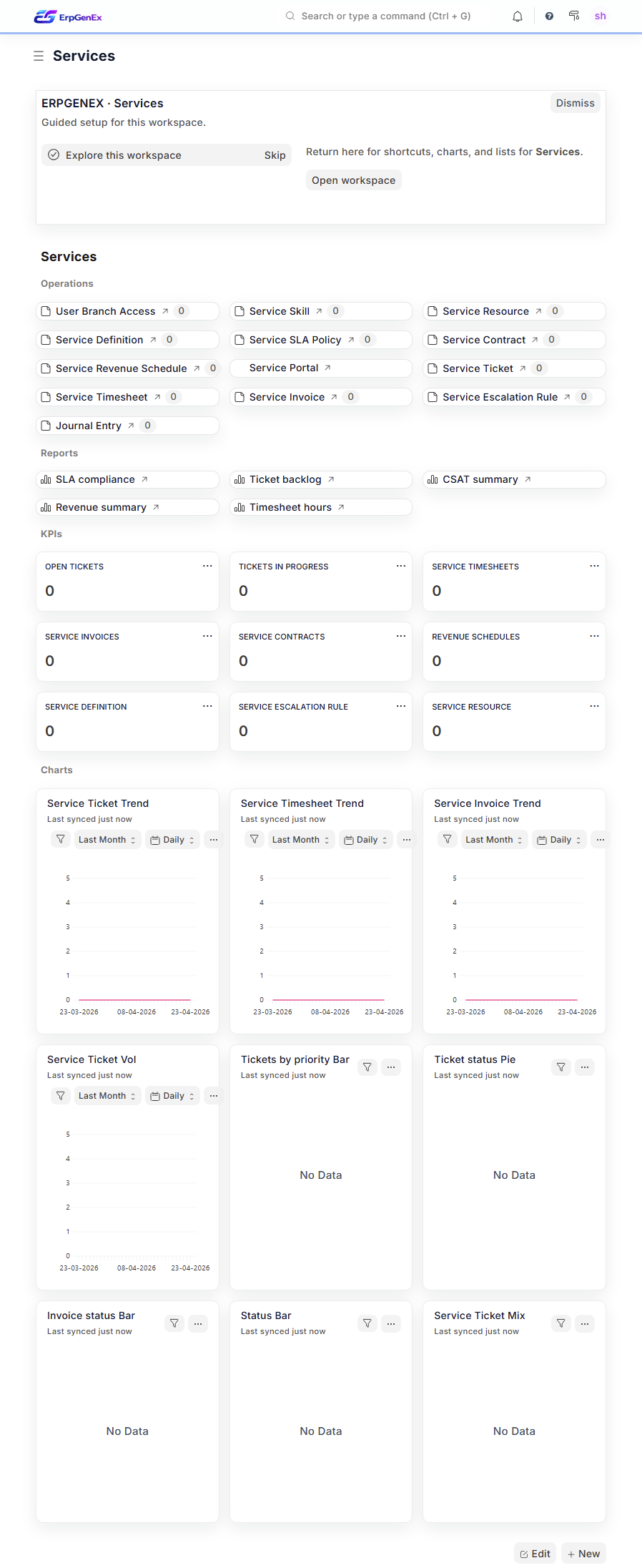Image resolution: width=642 pixels, height=1568 pixels.
Task: Open the SLA compliance report link
Action: point(95,479)
